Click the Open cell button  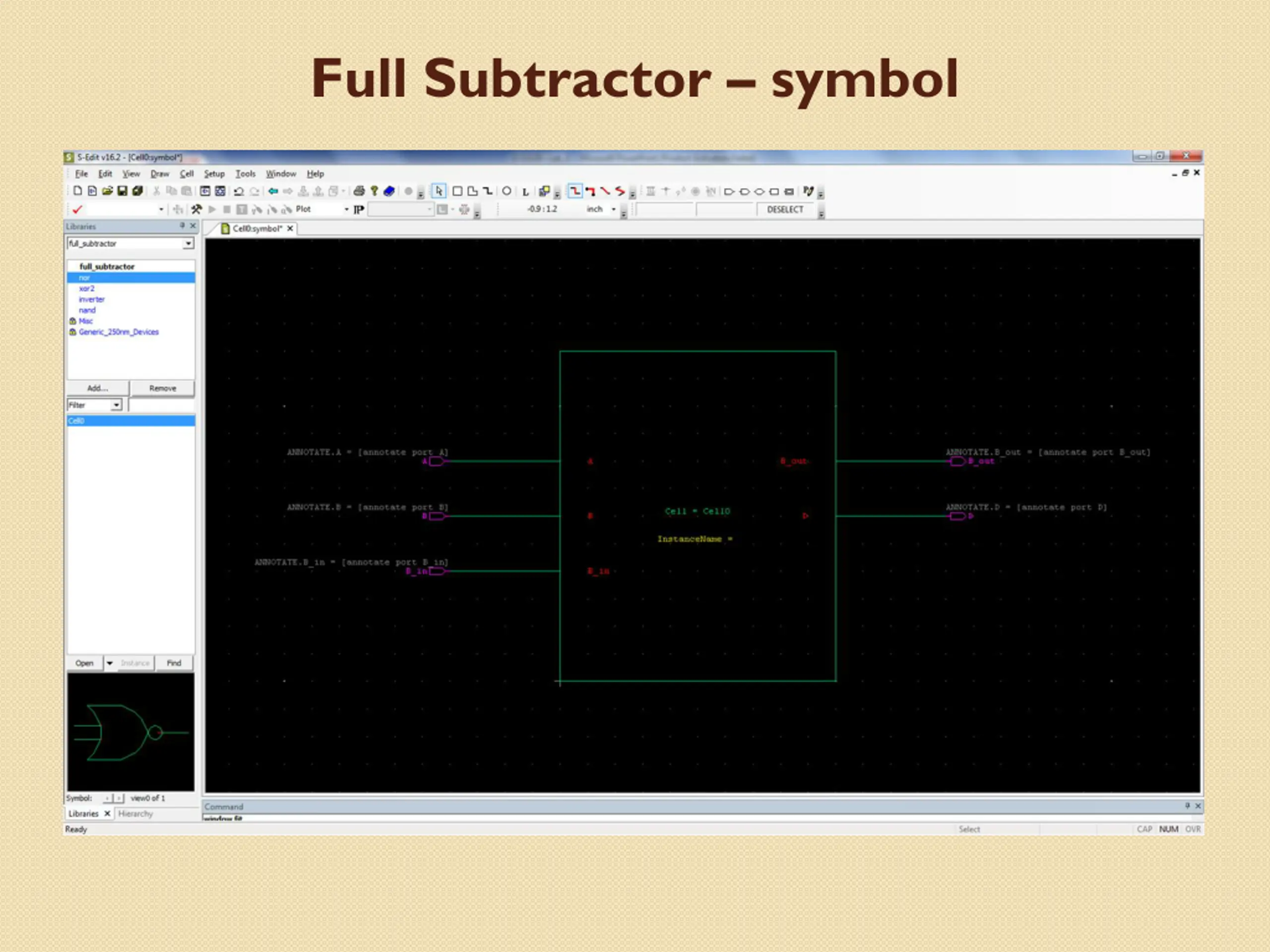[84, 663]
